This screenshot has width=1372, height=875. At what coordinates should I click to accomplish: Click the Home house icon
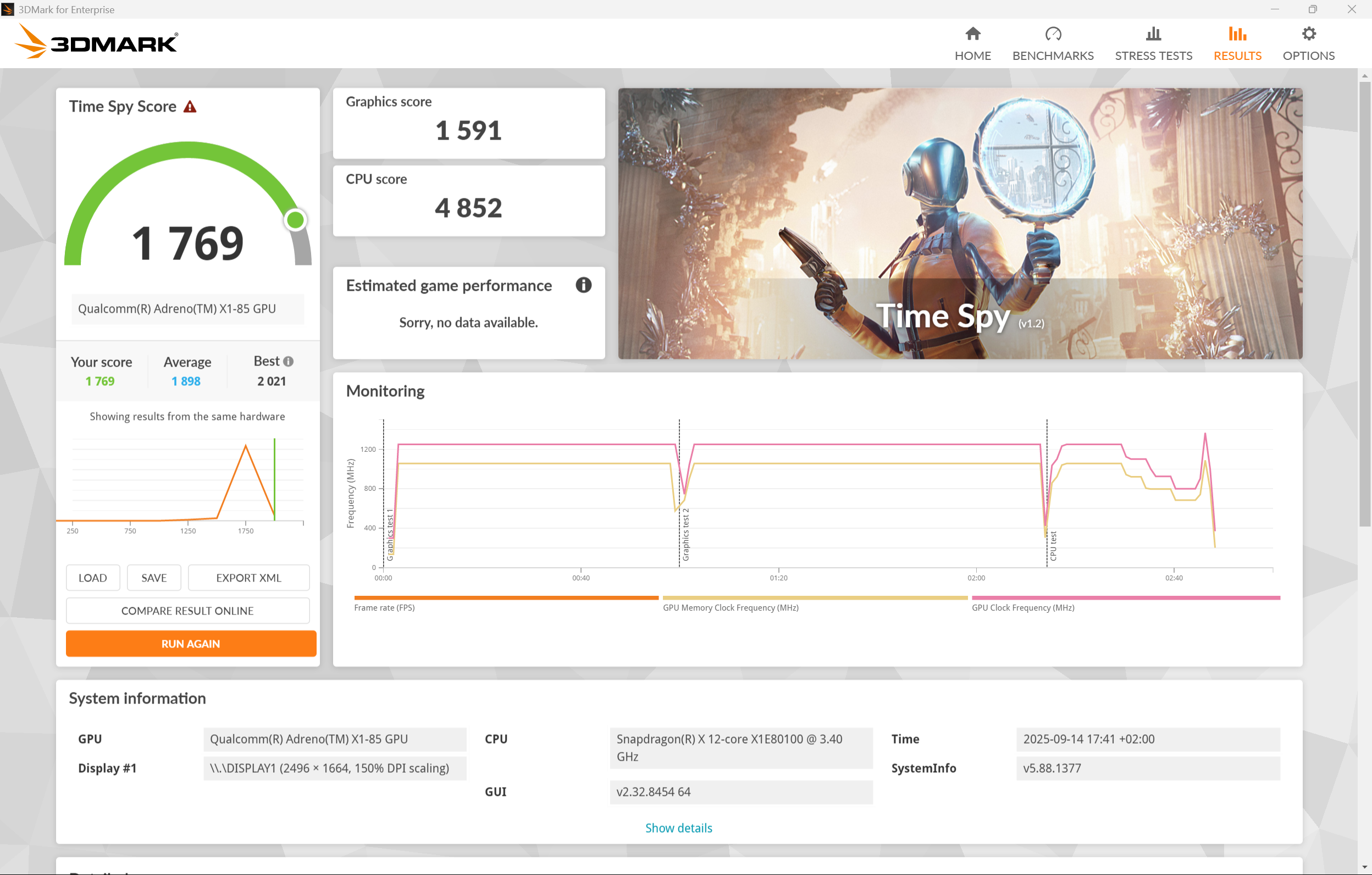pyautogui.click(x=972, y=34)
